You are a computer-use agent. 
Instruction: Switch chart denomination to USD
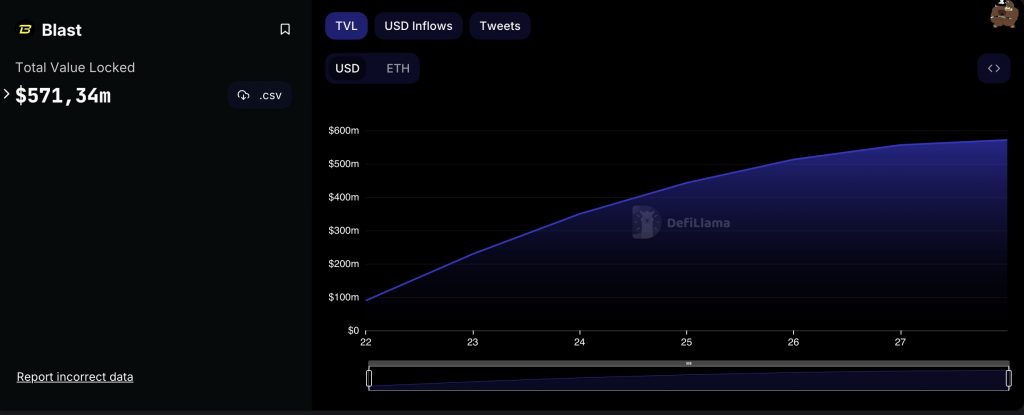click(347, 69)
